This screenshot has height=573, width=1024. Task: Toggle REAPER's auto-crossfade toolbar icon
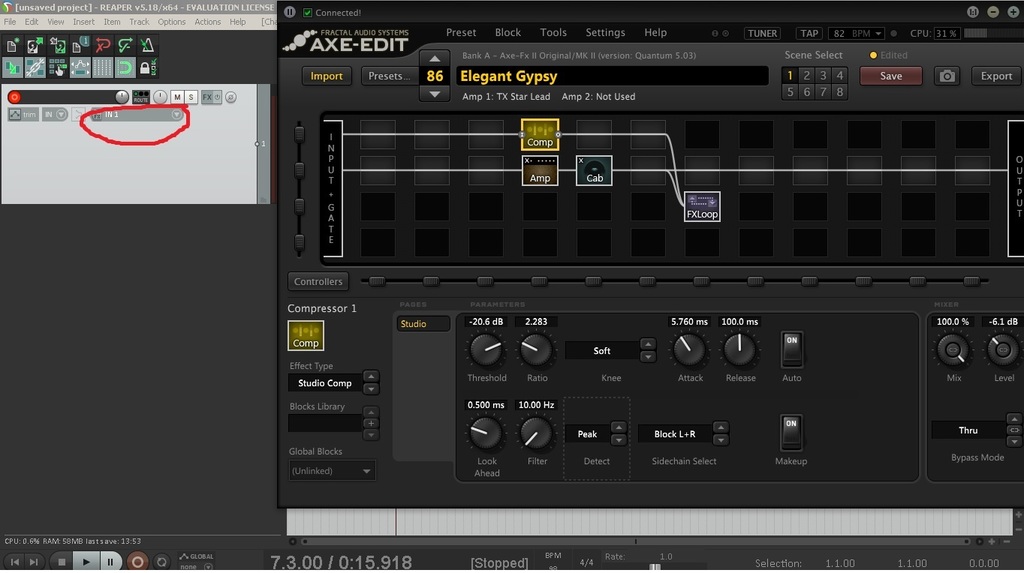12,67
